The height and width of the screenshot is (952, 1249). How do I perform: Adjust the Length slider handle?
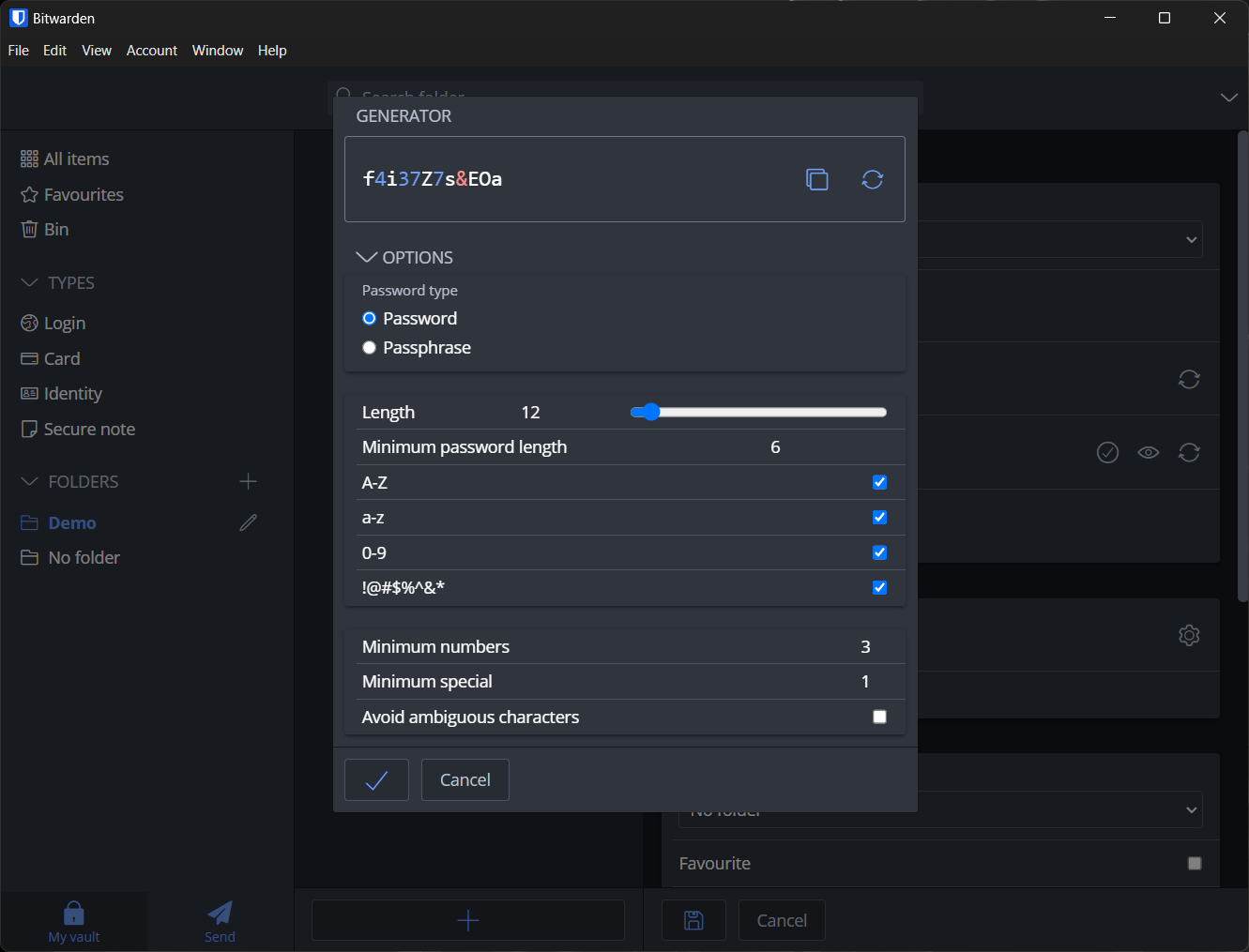pos(651,412)
